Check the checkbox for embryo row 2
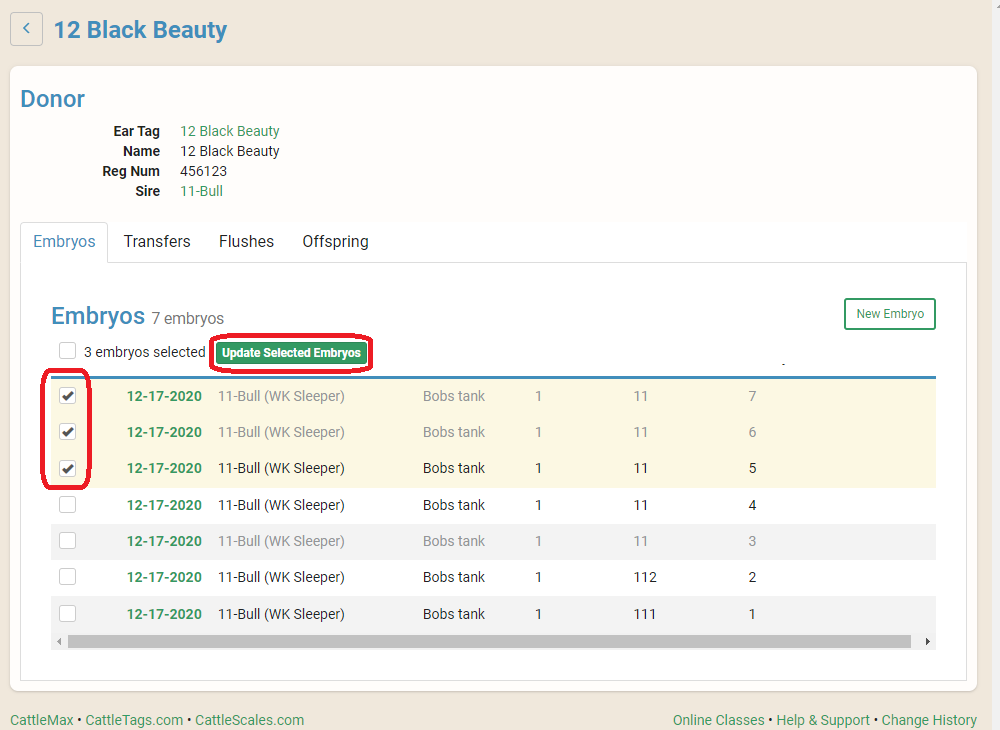1000x730 pixels. coord(68,577)
